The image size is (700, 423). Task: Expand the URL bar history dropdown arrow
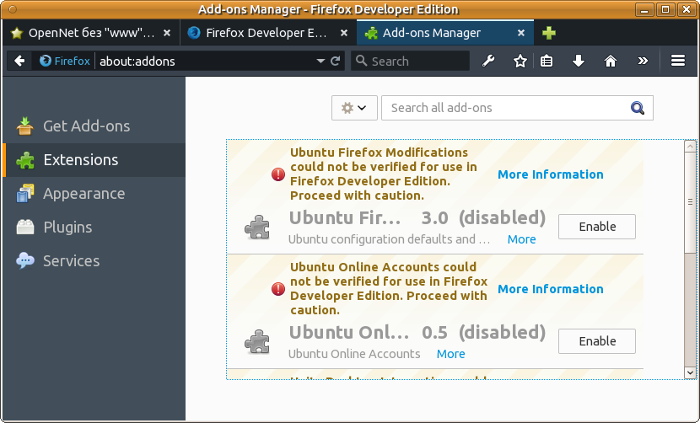click(x=320, y=61)
